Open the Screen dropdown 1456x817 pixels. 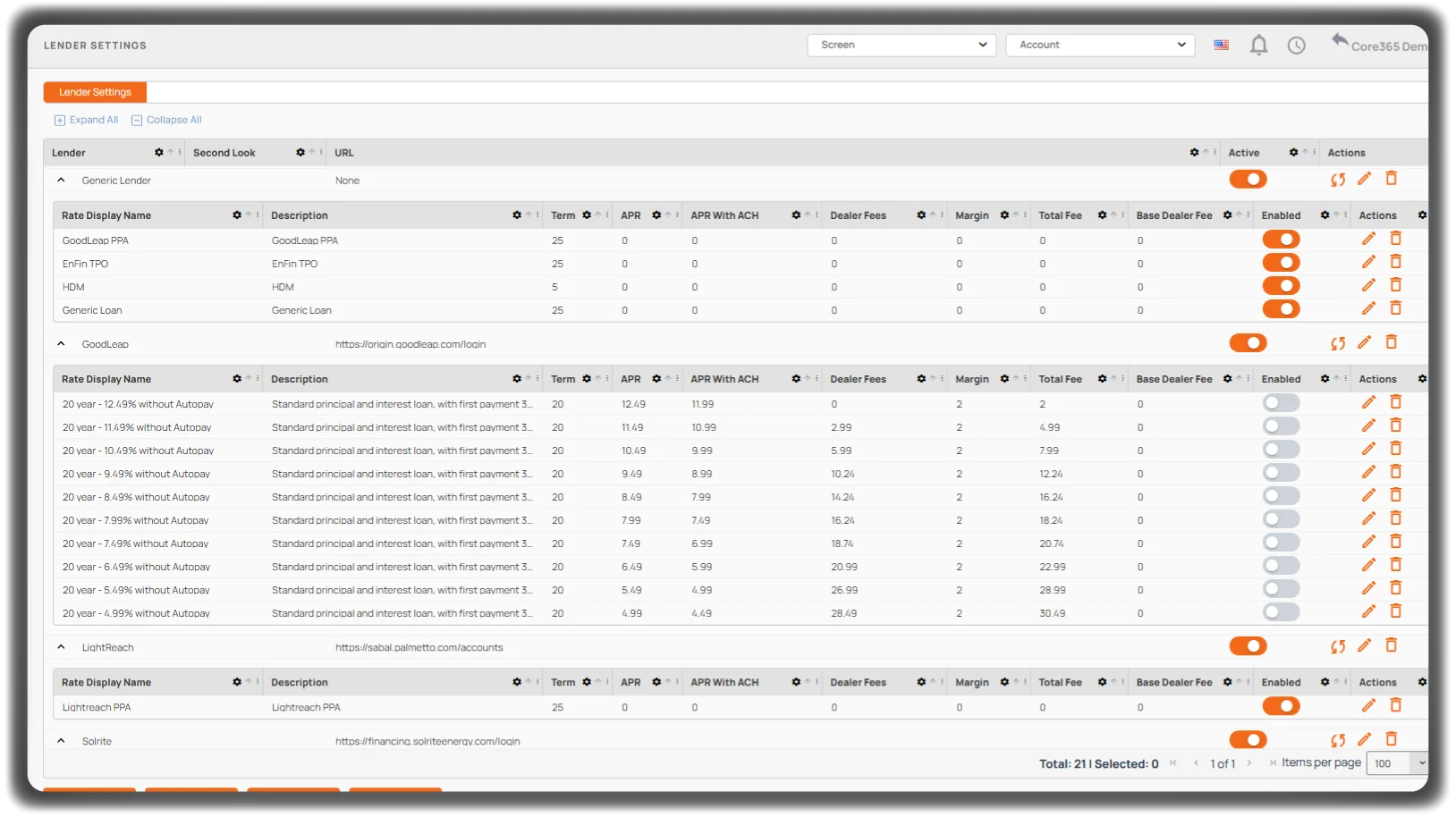[902, 45]
